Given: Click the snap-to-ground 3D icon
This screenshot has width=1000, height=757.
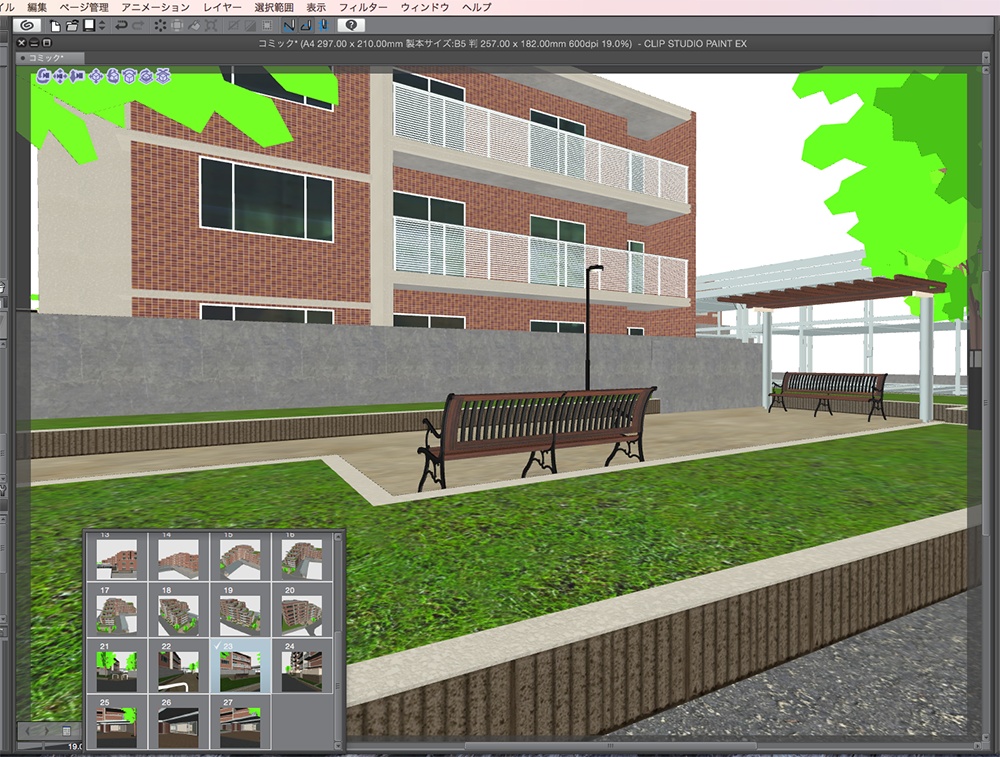Looking at the screenshot, I should click(163, 75).
